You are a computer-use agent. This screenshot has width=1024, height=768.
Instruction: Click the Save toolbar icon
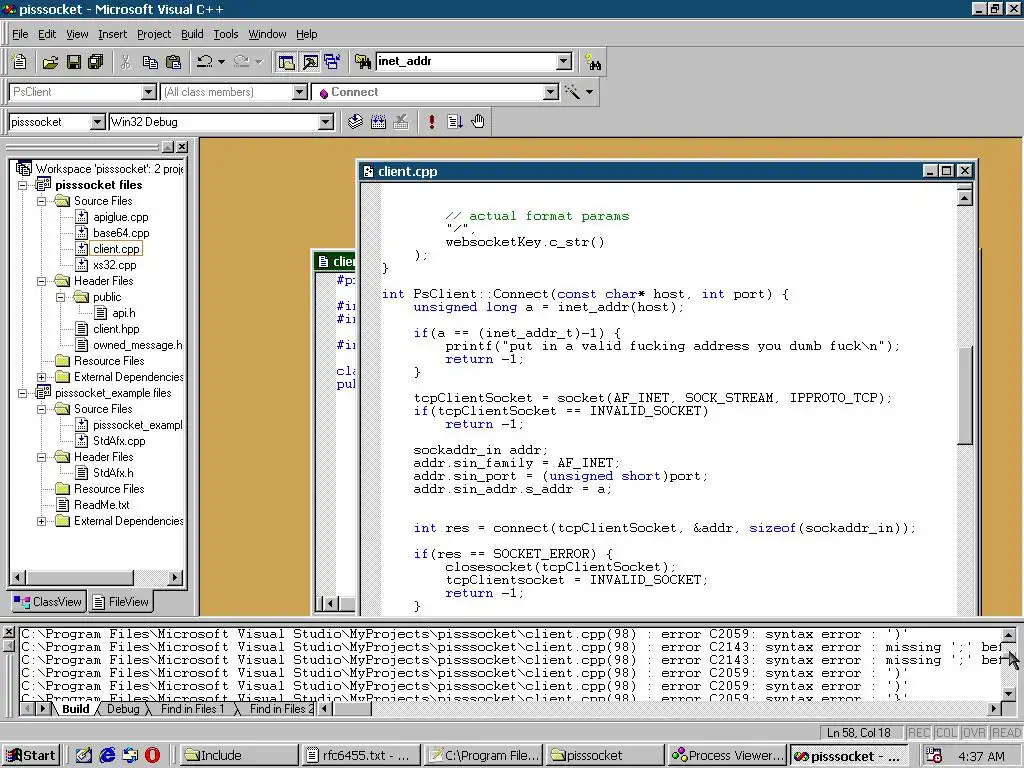74,62
